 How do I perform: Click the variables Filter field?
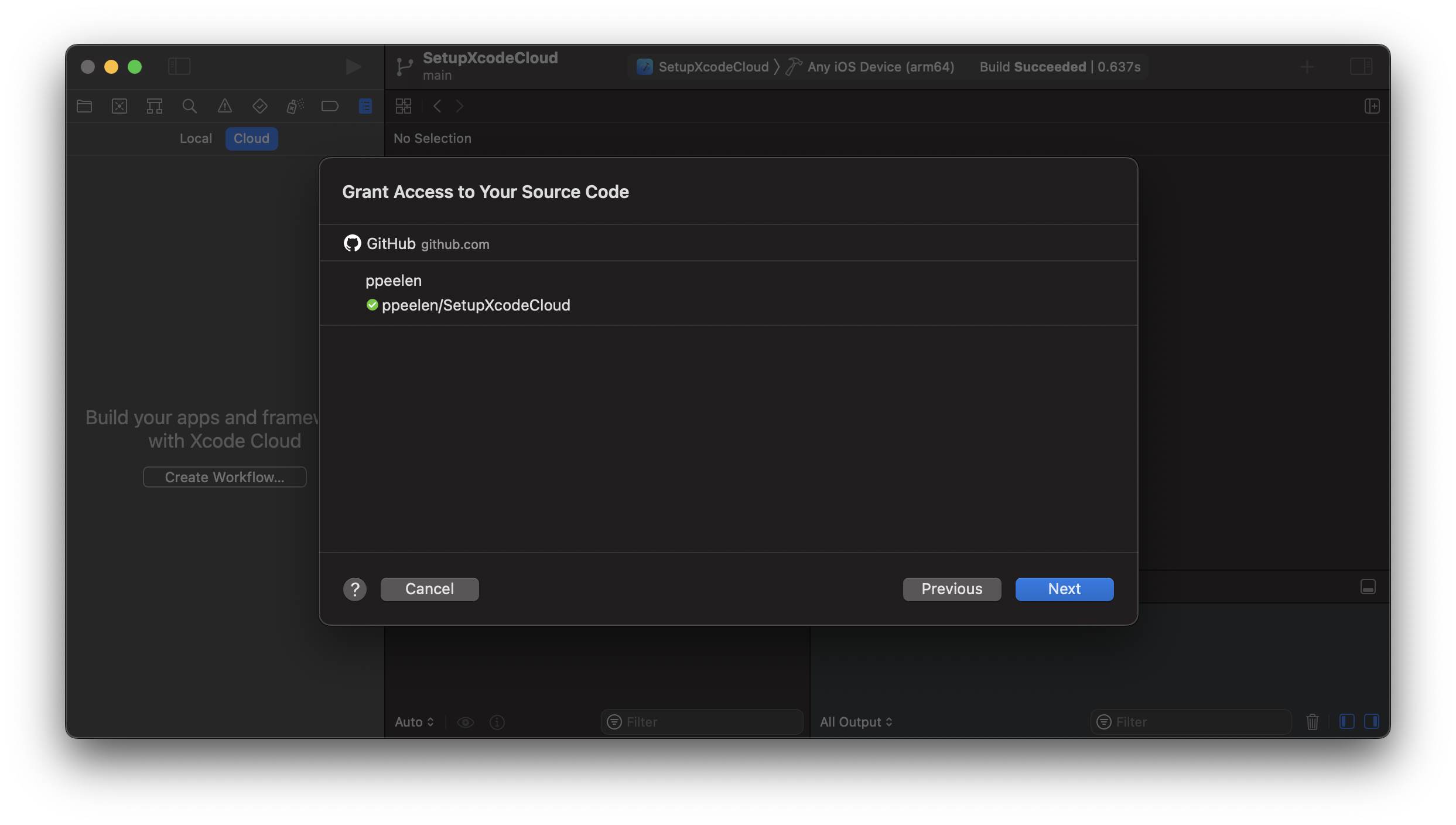click(x=702, y=722)
